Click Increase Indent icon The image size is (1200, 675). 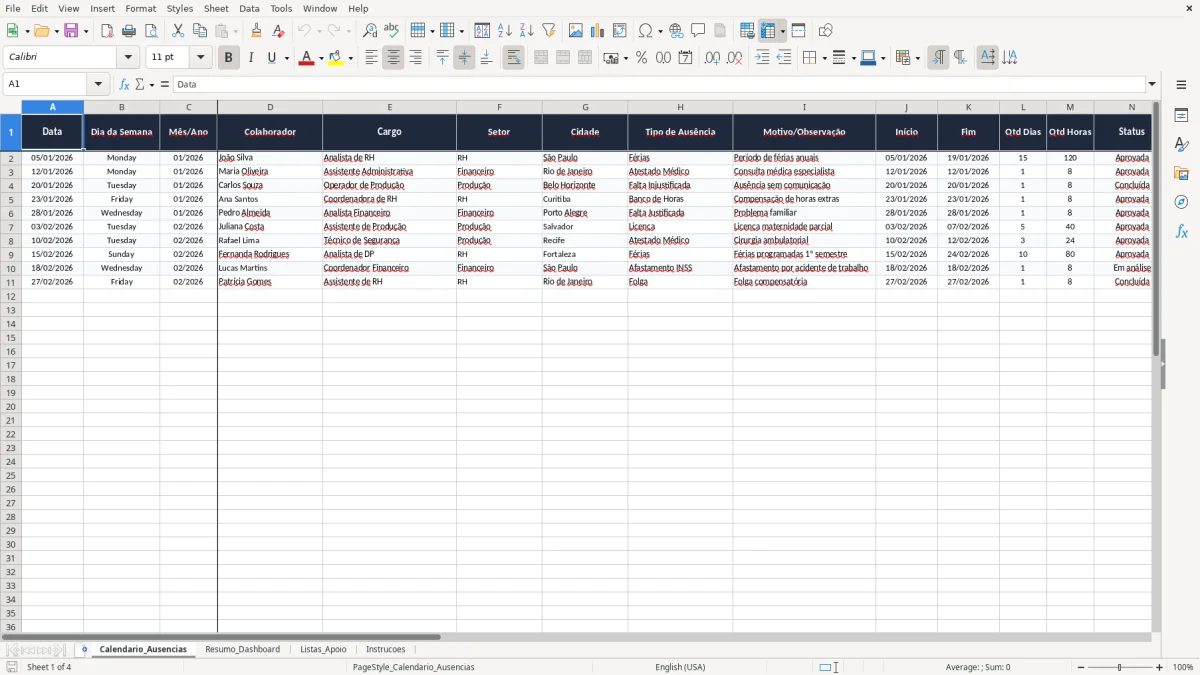coord(762,58)
